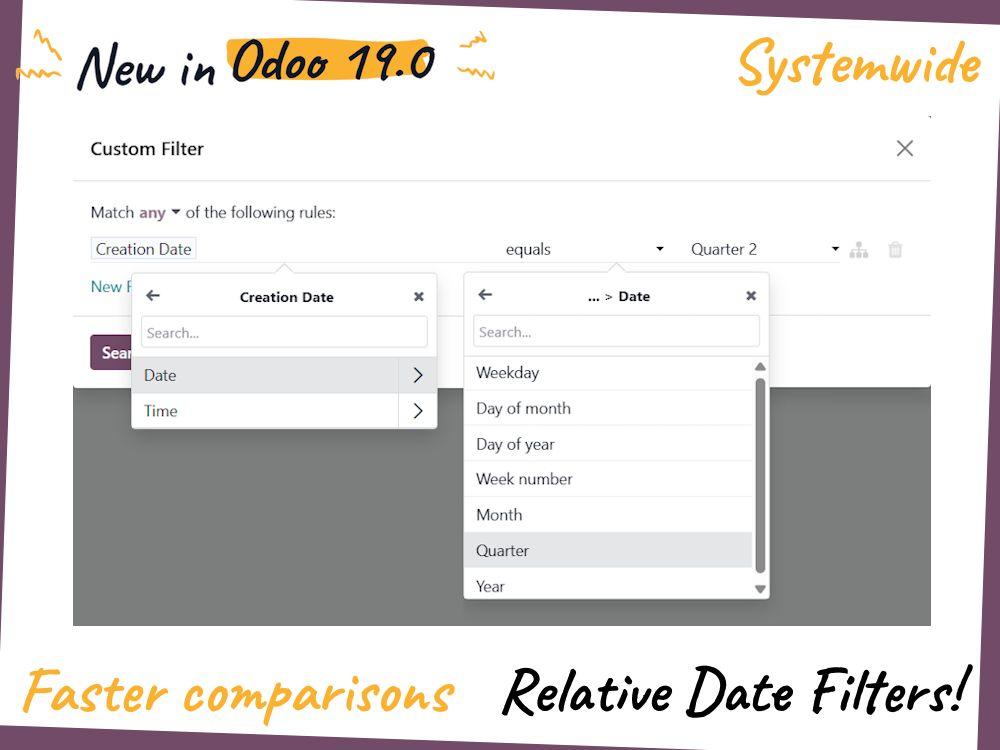This screenshot has width=1000, height=750.
Task: Close the Custom Filter dialog
Action: pyautogui.click(x=904, y=149)
